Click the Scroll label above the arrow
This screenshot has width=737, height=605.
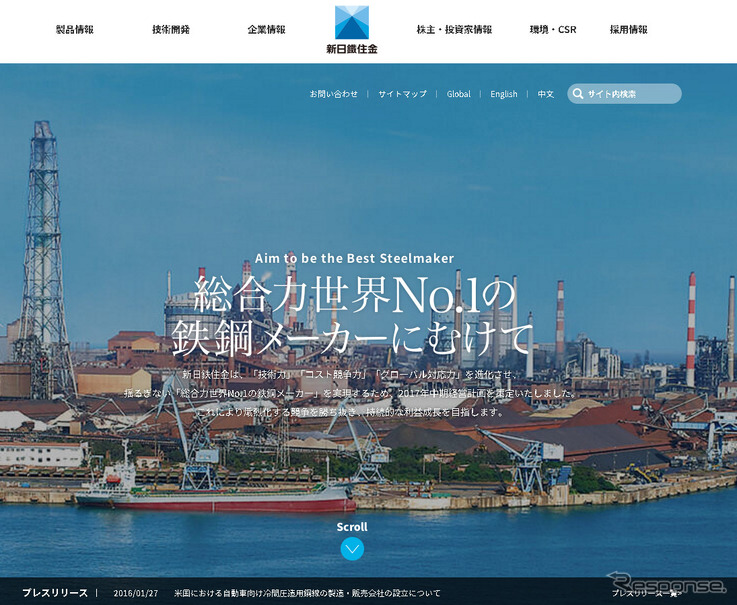tap(352, 527)
